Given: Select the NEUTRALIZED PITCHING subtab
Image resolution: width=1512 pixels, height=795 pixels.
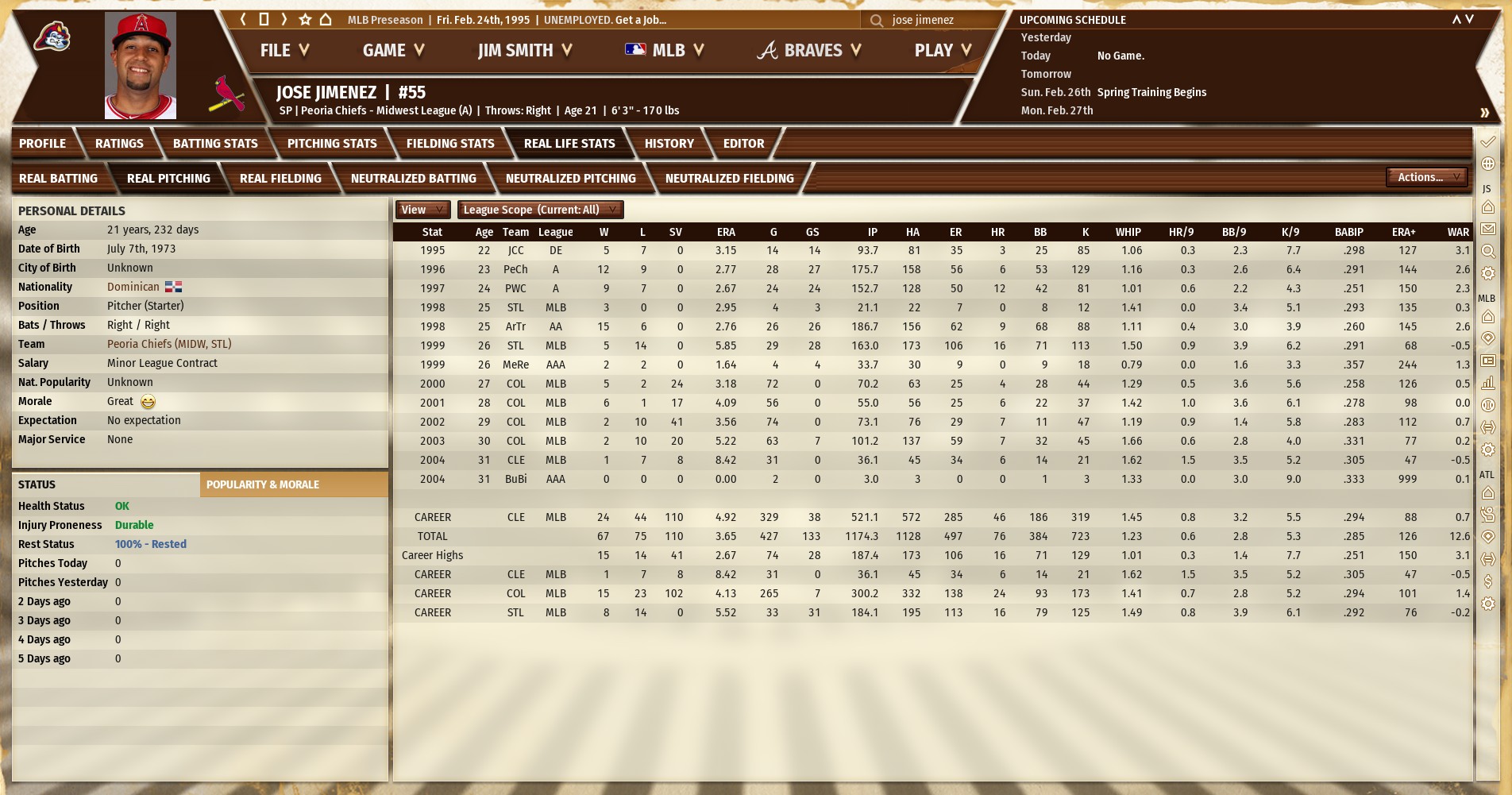Looking at the screenshot, I should click(570, 179).
